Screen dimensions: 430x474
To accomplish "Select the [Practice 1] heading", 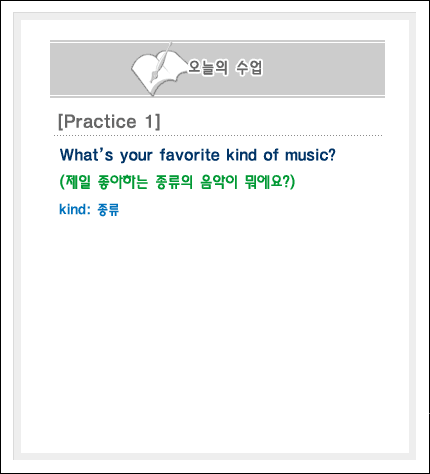I will pos(109,122).
